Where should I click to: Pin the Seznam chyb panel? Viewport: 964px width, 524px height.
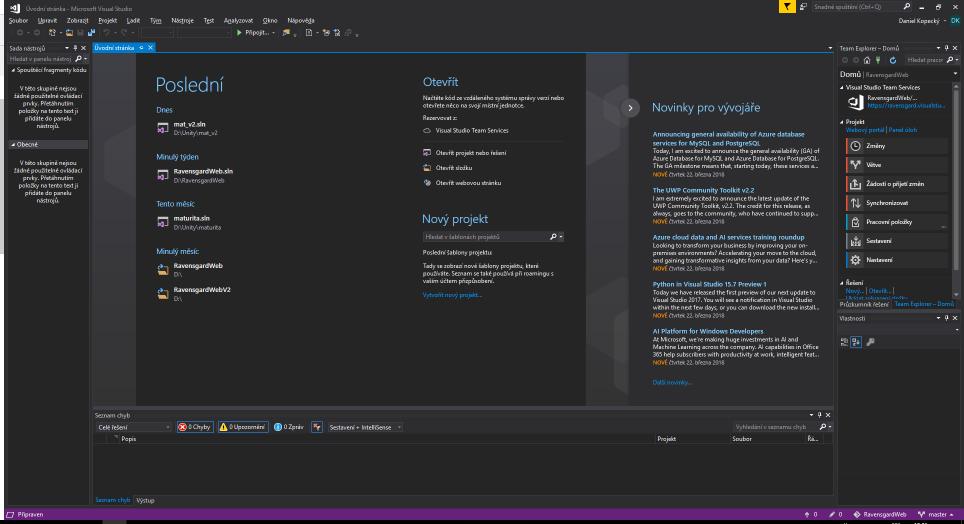tap(819, 415)
